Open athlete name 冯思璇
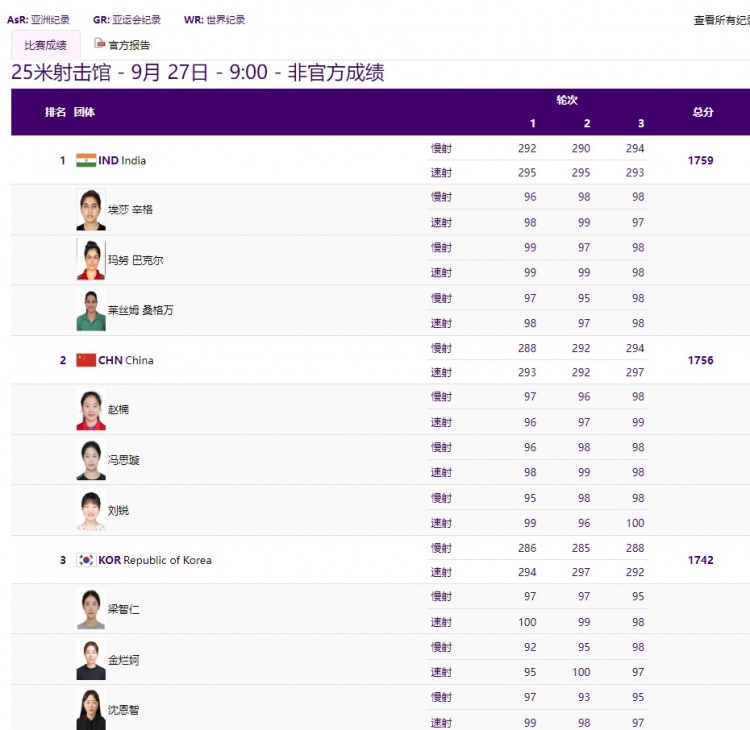Viewport: 750px width, 730px height. tap(124, 461)
